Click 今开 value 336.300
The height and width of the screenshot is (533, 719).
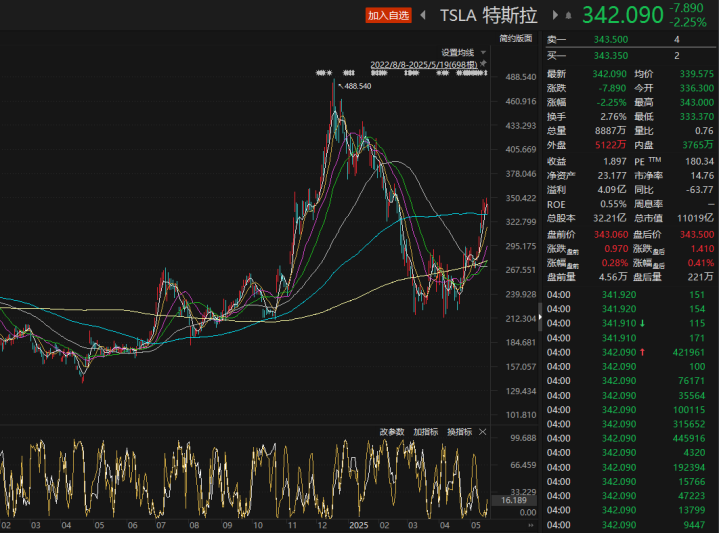697,88
